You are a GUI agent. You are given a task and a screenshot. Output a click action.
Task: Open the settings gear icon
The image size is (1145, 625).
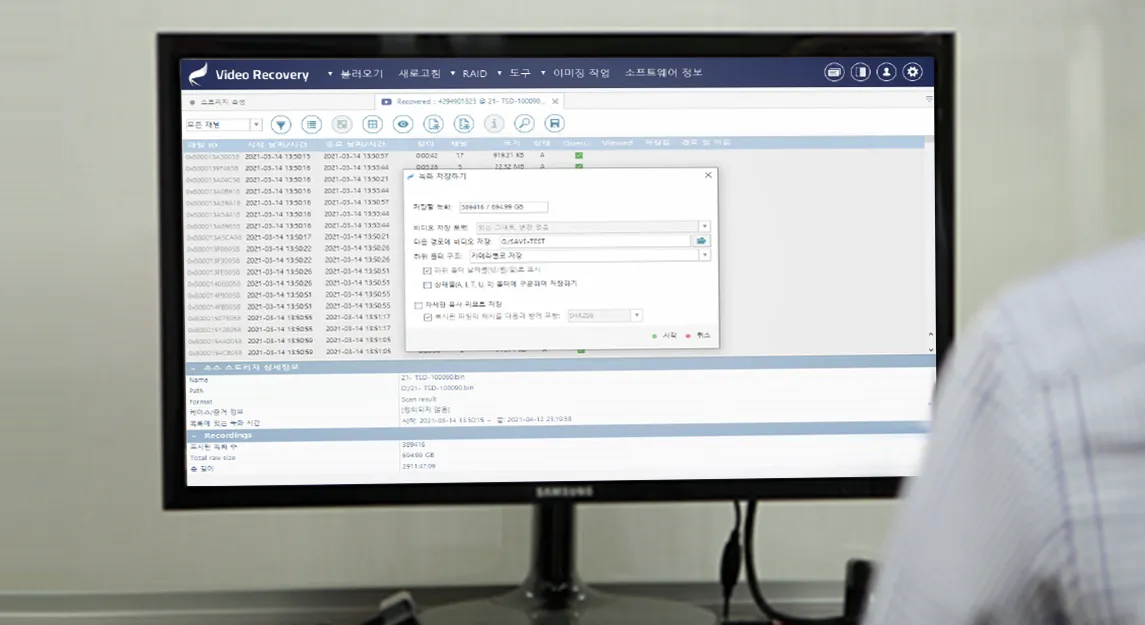pos(912,72)
